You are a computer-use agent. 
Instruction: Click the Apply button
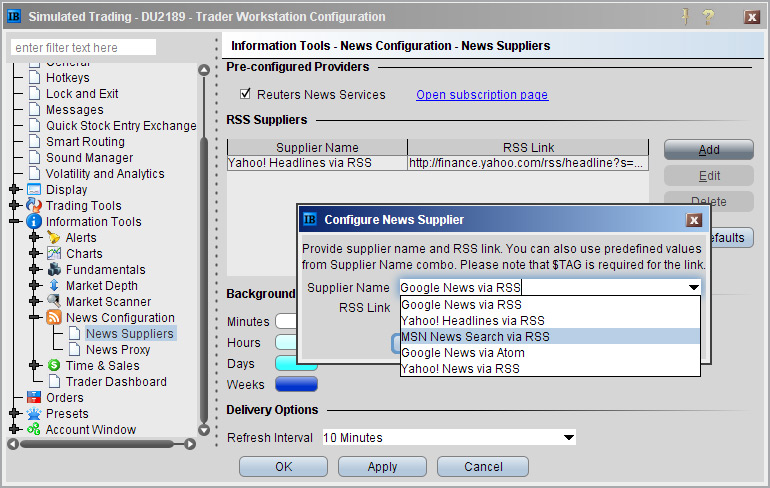[x=382, y=466]
